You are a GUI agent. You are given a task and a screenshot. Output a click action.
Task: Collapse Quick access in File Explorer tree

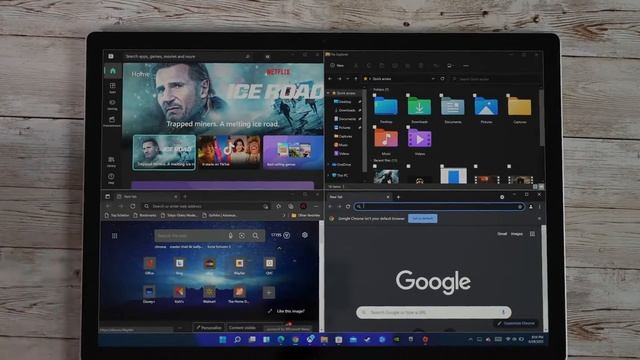point(328,93)
